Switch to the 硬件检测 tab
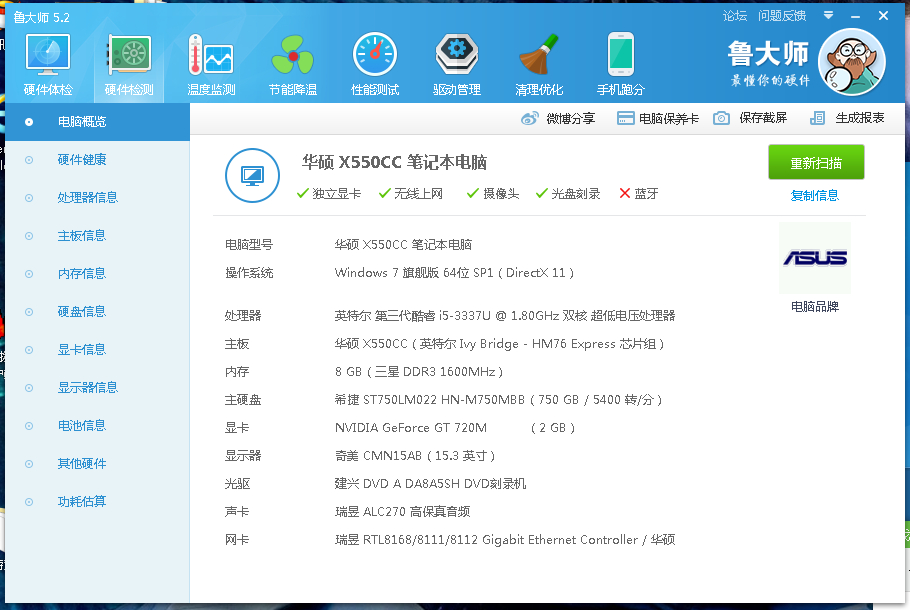910x610 pixels. point(128,60)
